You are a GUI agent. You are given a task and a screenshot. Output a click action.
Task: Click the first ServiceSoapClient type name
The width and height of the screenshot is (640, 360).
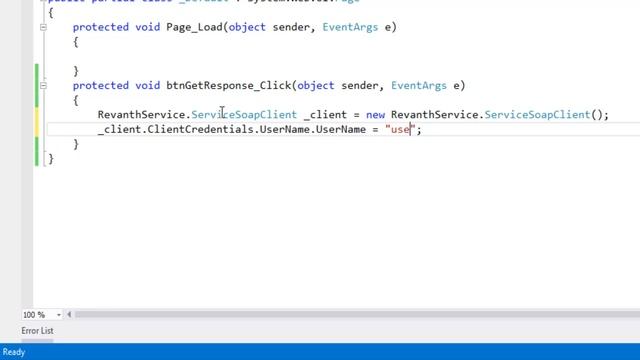coord(244,115)
